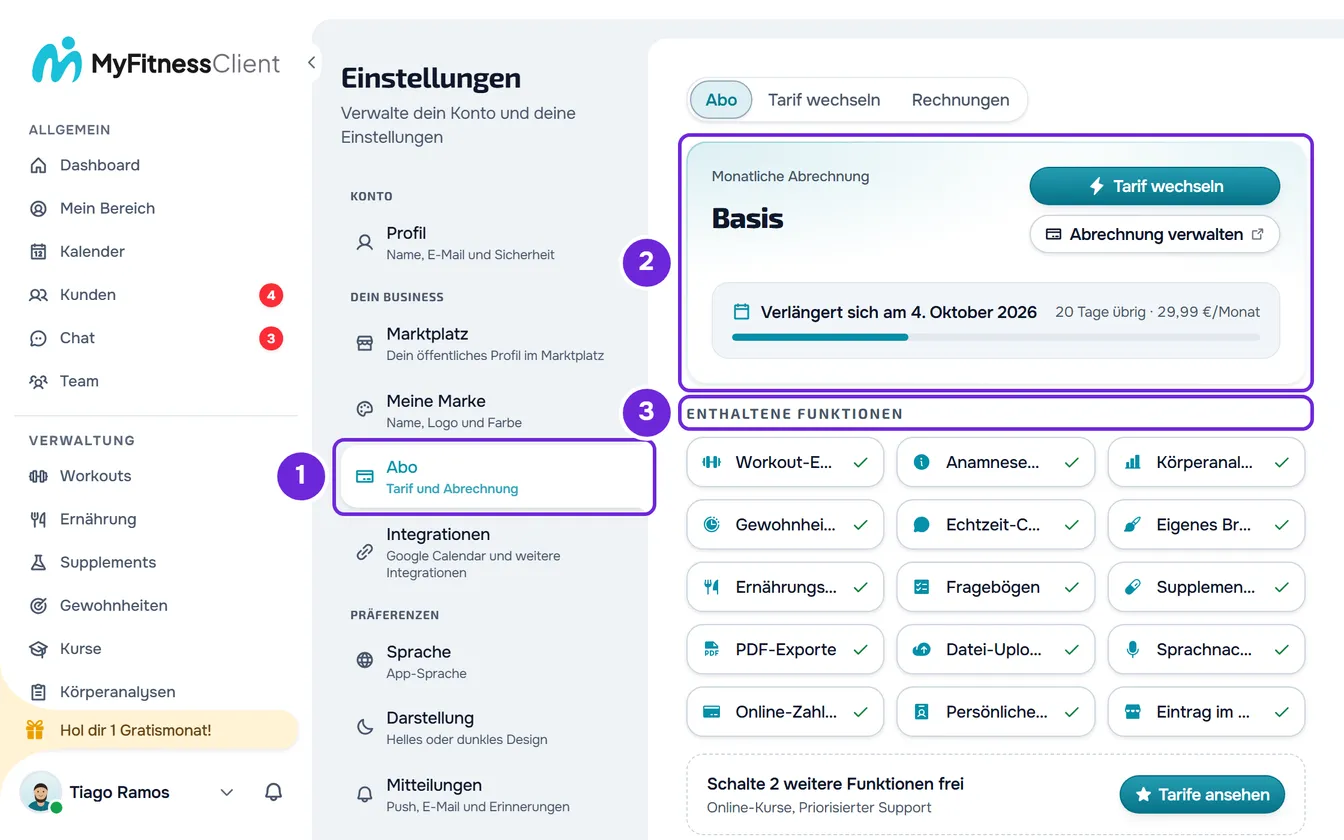Image resolution: width=1344 pixels, height=840 pixels.
Task: Click the subscription renewal progress bar
Action: click(996, 337)
